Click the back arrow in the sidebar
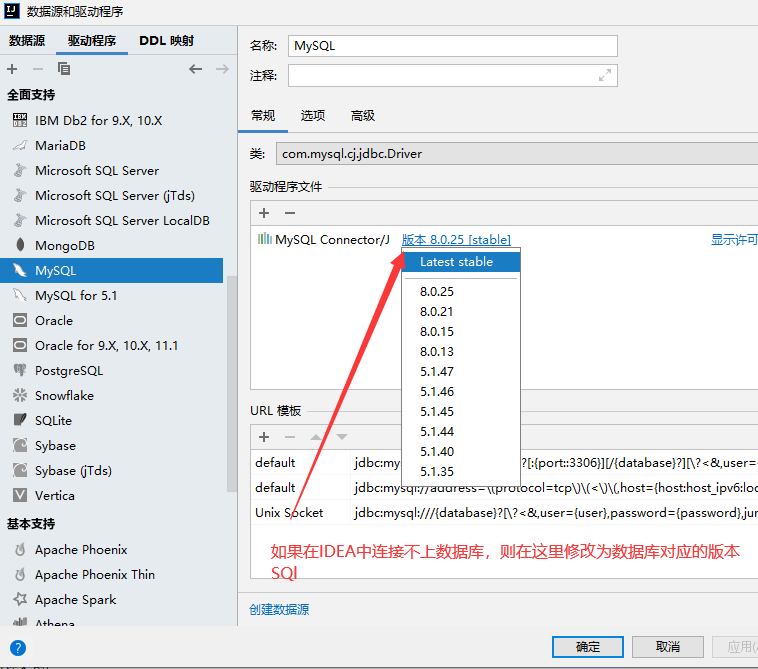This screenshot has width=758, height=669. (x=195, y=69)
